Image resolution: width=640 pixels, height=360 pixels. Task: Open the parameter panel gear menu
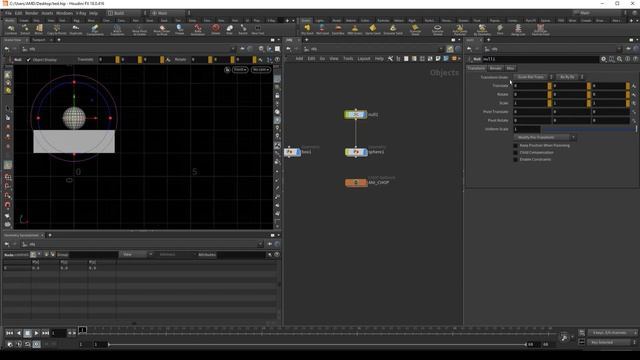[x=604, y=59]
